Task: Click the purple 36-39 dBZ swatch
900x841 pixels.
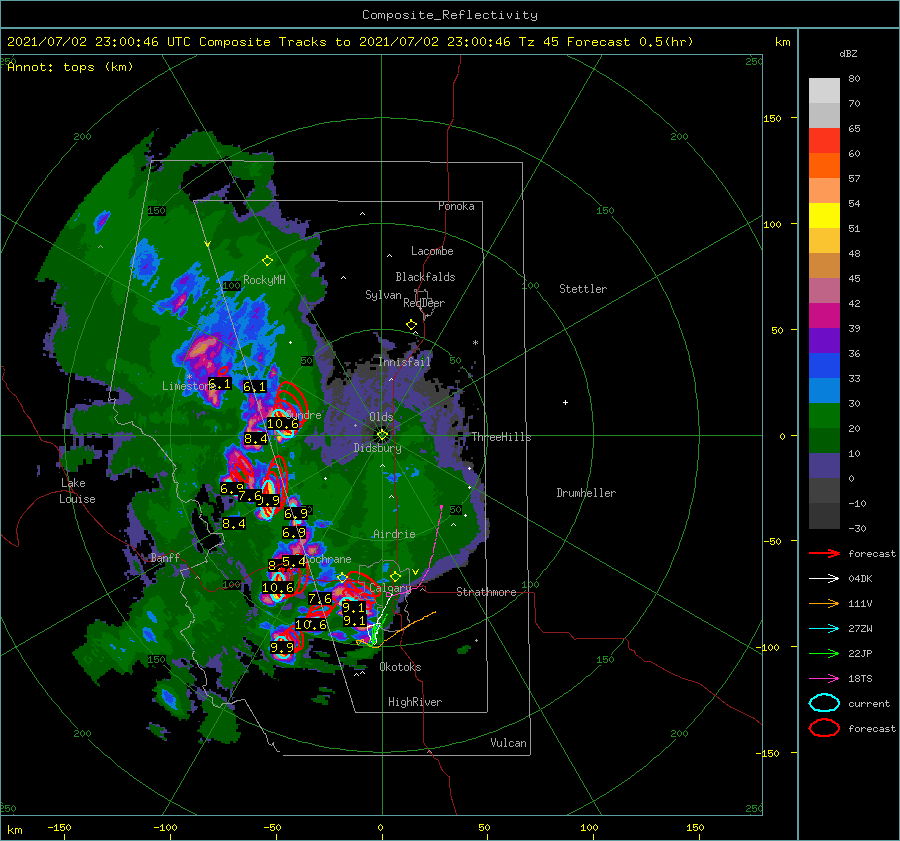Action: click(x=824, y=341)
